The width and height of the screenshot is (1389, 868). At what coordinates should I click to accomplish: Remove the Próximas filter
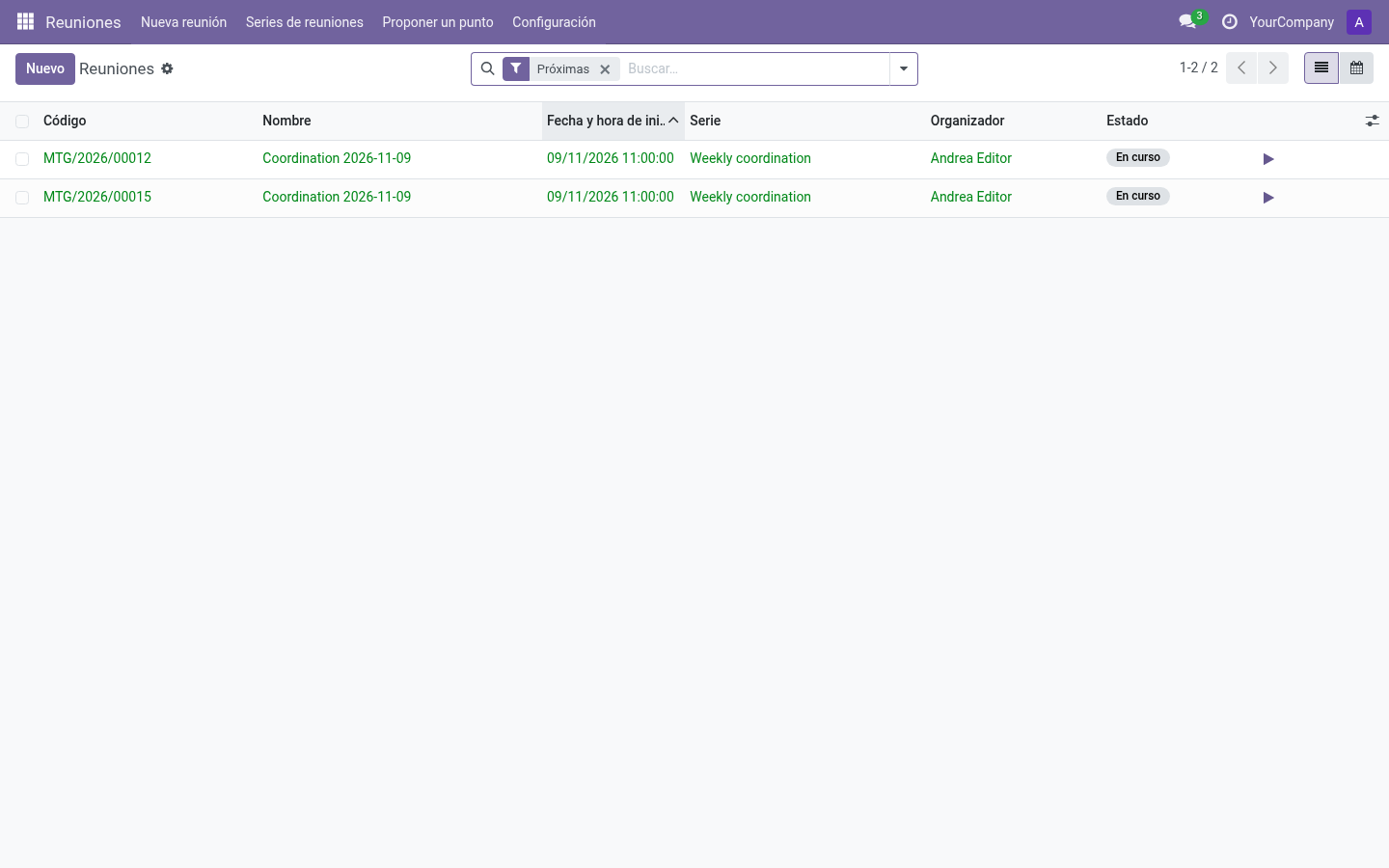605,69
